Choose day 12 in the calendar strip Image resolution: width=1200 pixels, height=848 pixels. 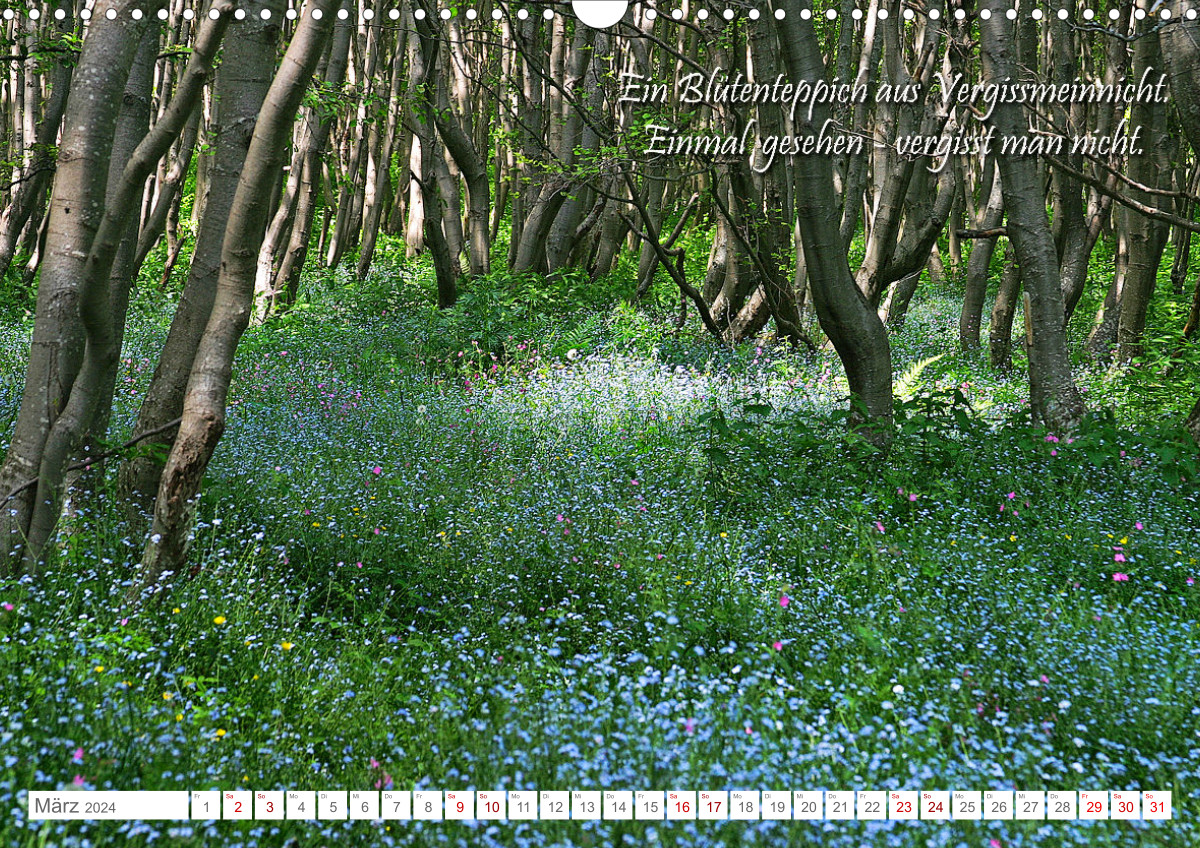point(554,805)
